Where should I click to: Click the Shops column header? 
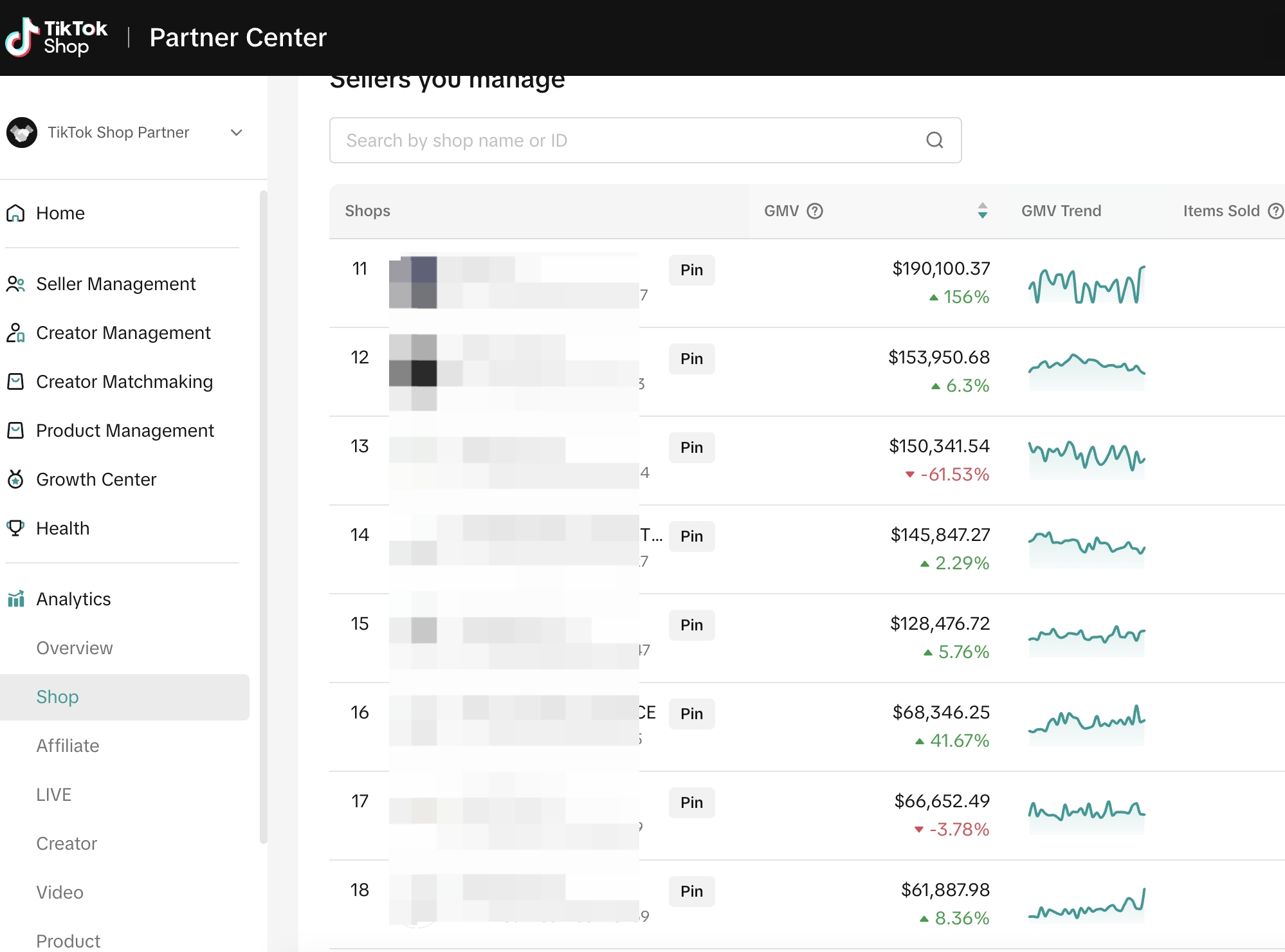[x=367, y=211]
